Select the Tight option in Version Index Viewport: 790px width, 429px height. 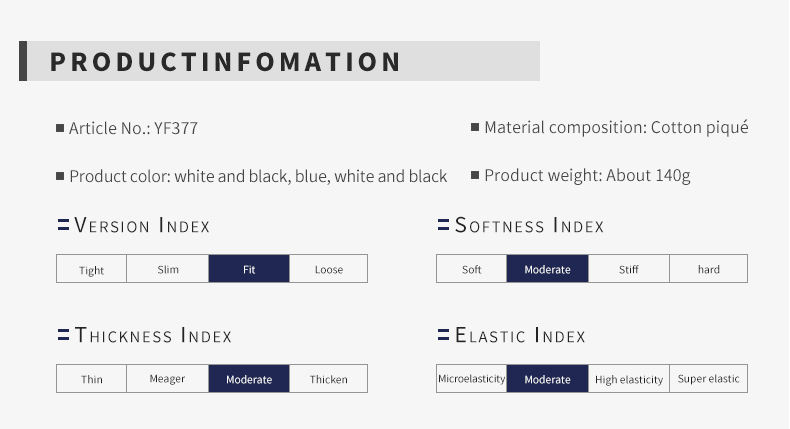tap(91, 269)
